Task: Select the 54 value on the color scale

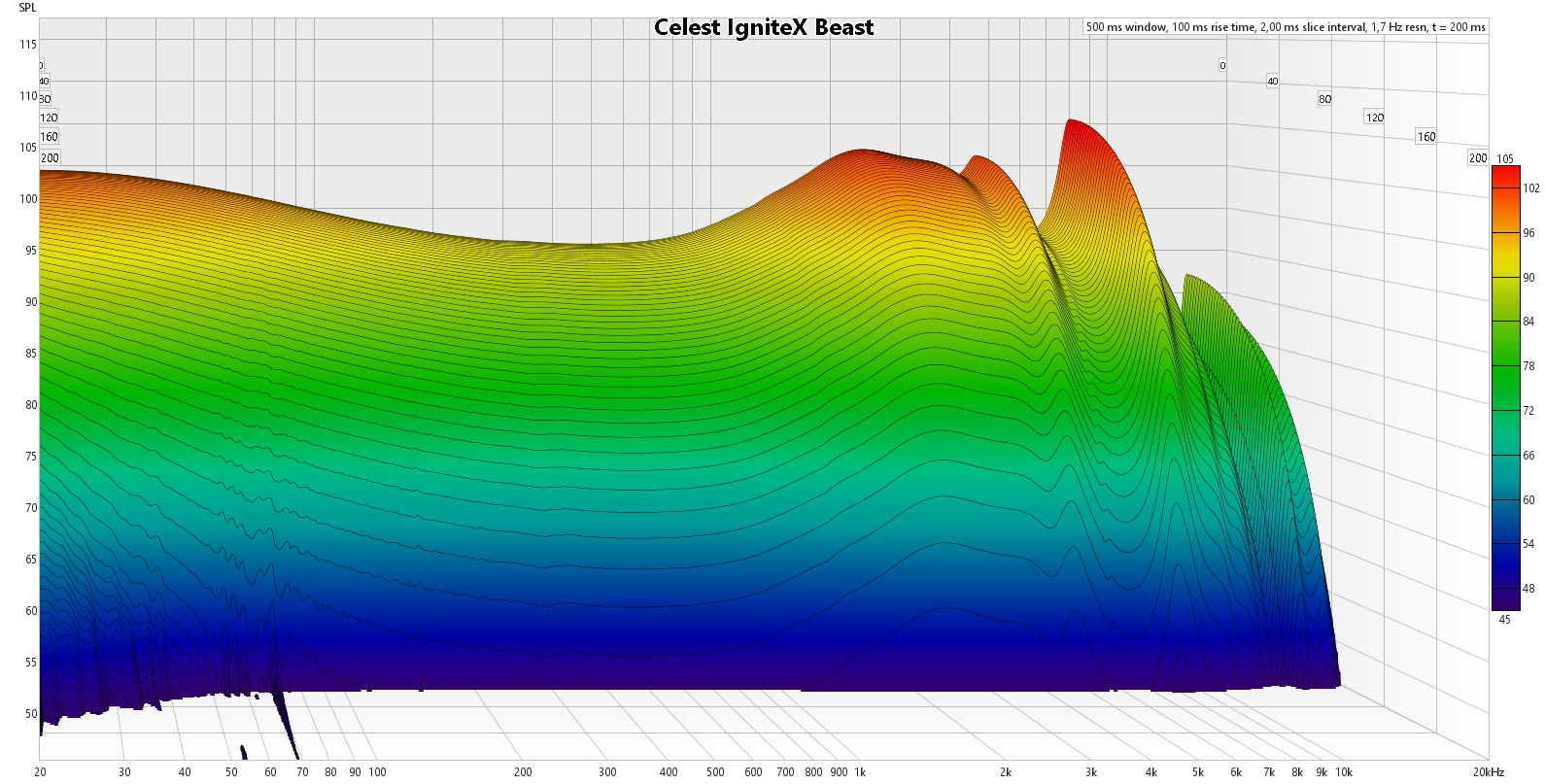Action: [x=1529, y=544]
